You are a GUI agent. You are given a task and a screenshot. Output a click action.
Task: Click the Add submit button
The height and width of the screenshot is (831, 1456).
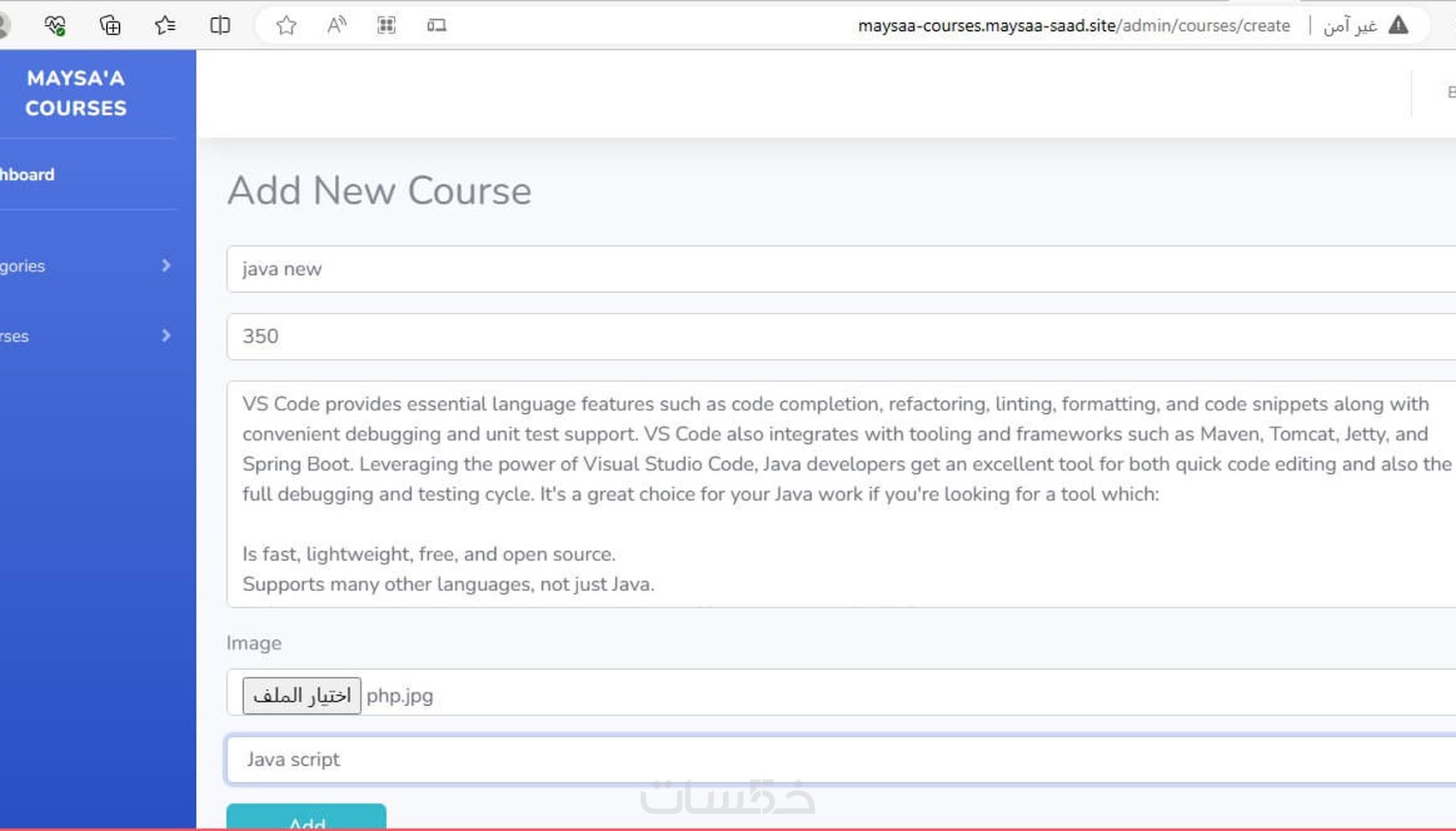tap(306, 817)
